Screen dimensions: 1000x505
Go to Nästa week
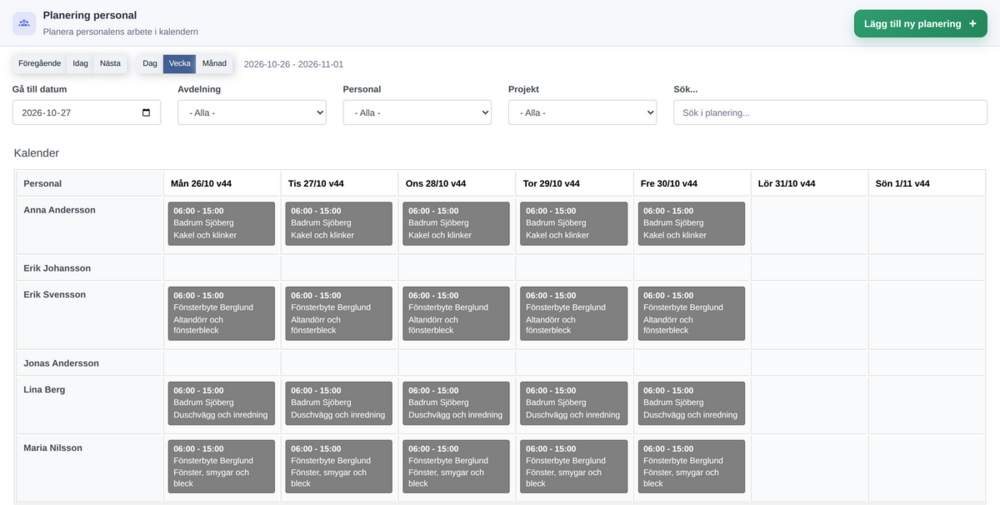pyautogui.click(x=110, y=64)
